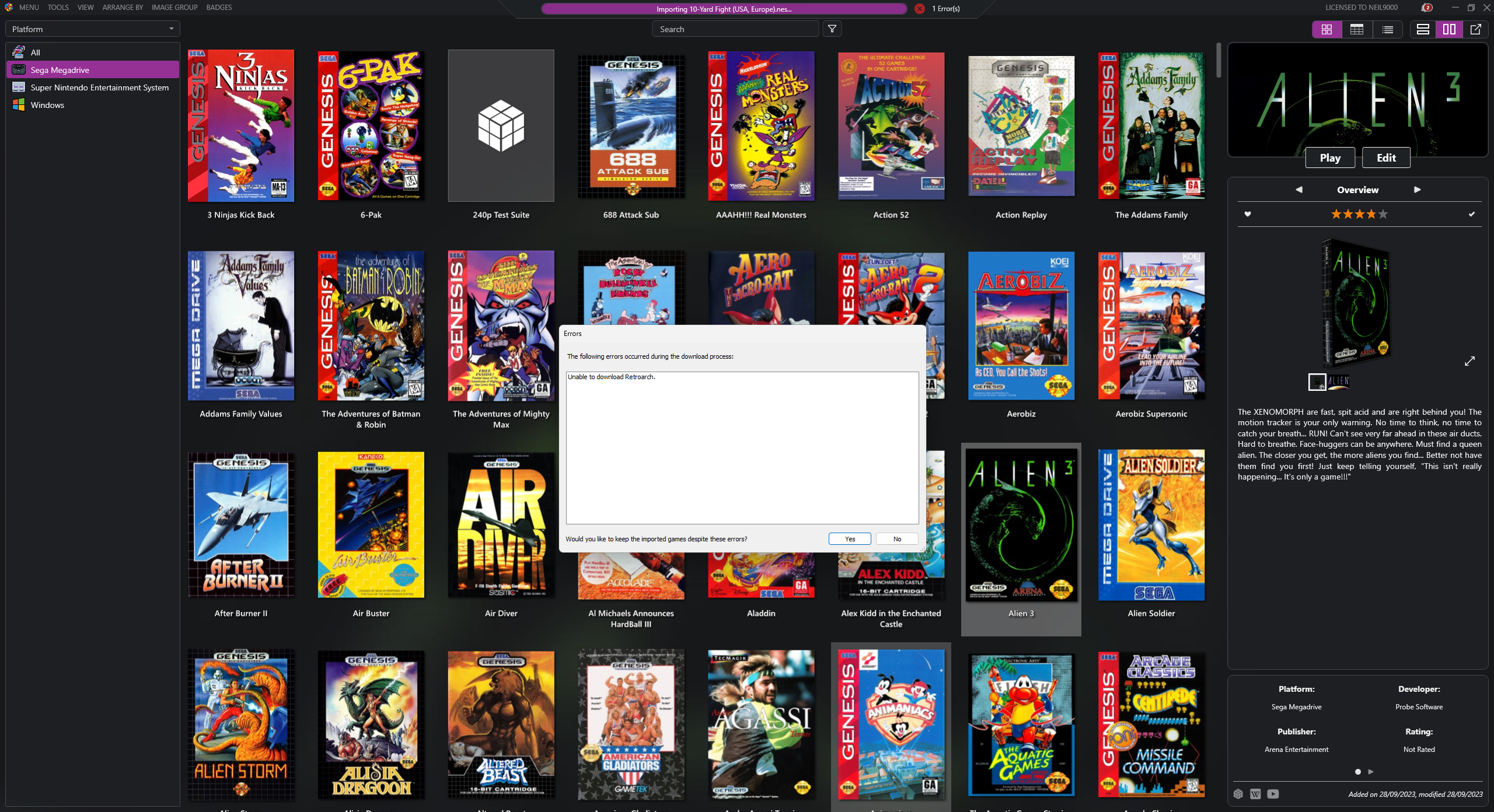Click inside the Search field
Screen dimensions: 1494x812
point(735,29)
